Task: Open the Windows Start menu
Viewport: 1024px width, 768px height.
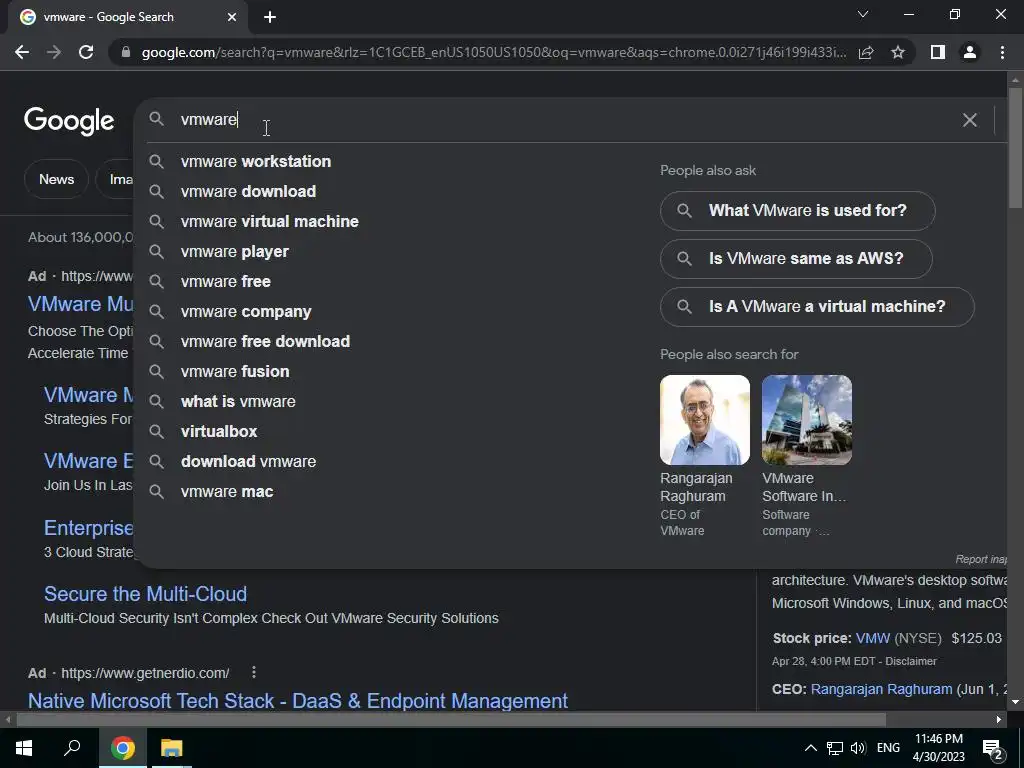Action: (24, 748)
